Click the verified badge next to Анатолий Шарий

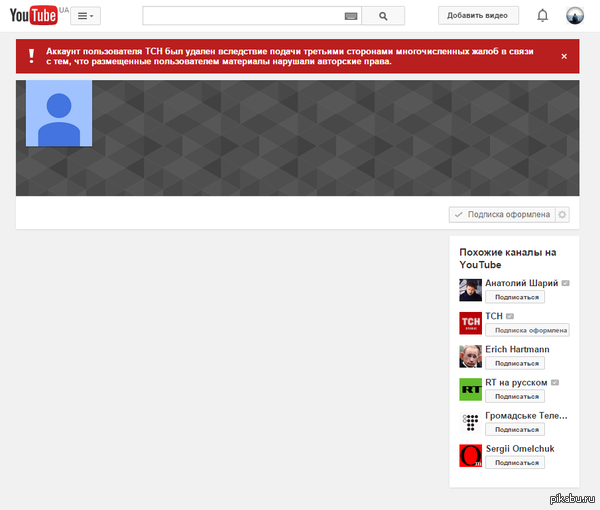566,283
